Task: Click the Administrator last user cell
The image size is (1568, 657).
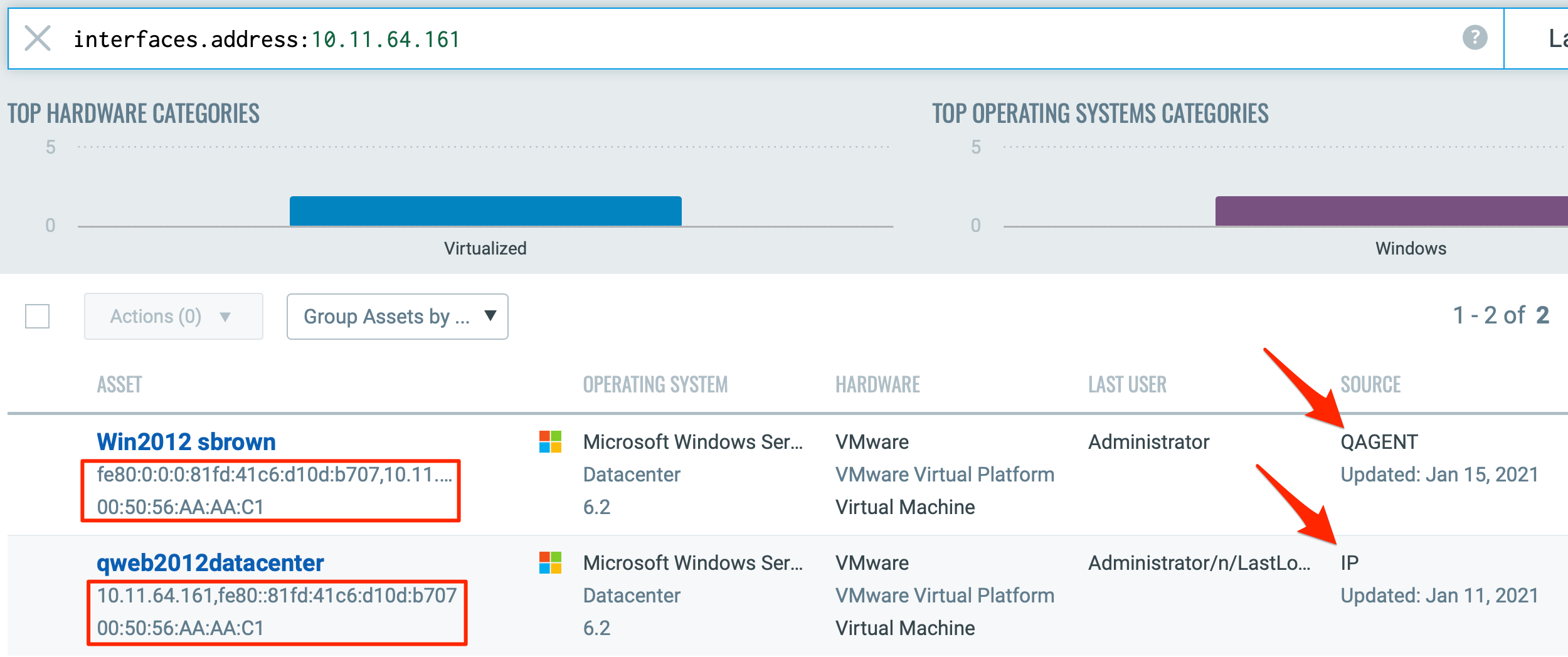Action: 1148,442
